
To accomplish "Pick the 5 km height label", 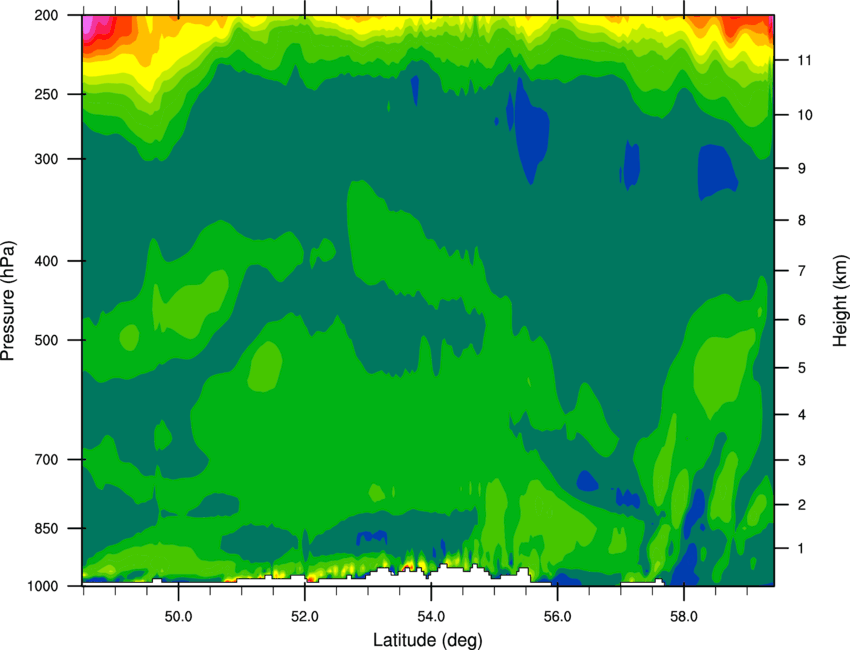I will (802, 368).
